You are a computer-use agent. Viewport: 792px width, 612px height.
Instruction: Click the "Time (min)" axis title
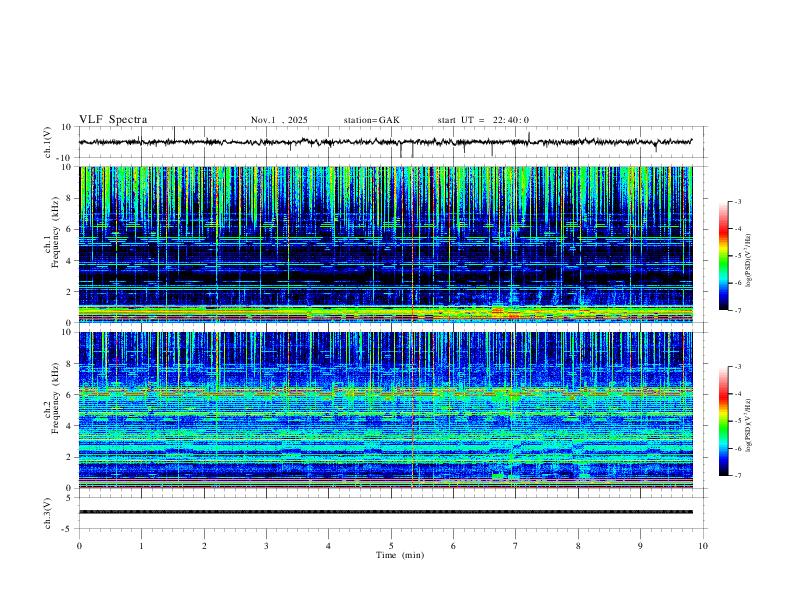coord(400,555)
